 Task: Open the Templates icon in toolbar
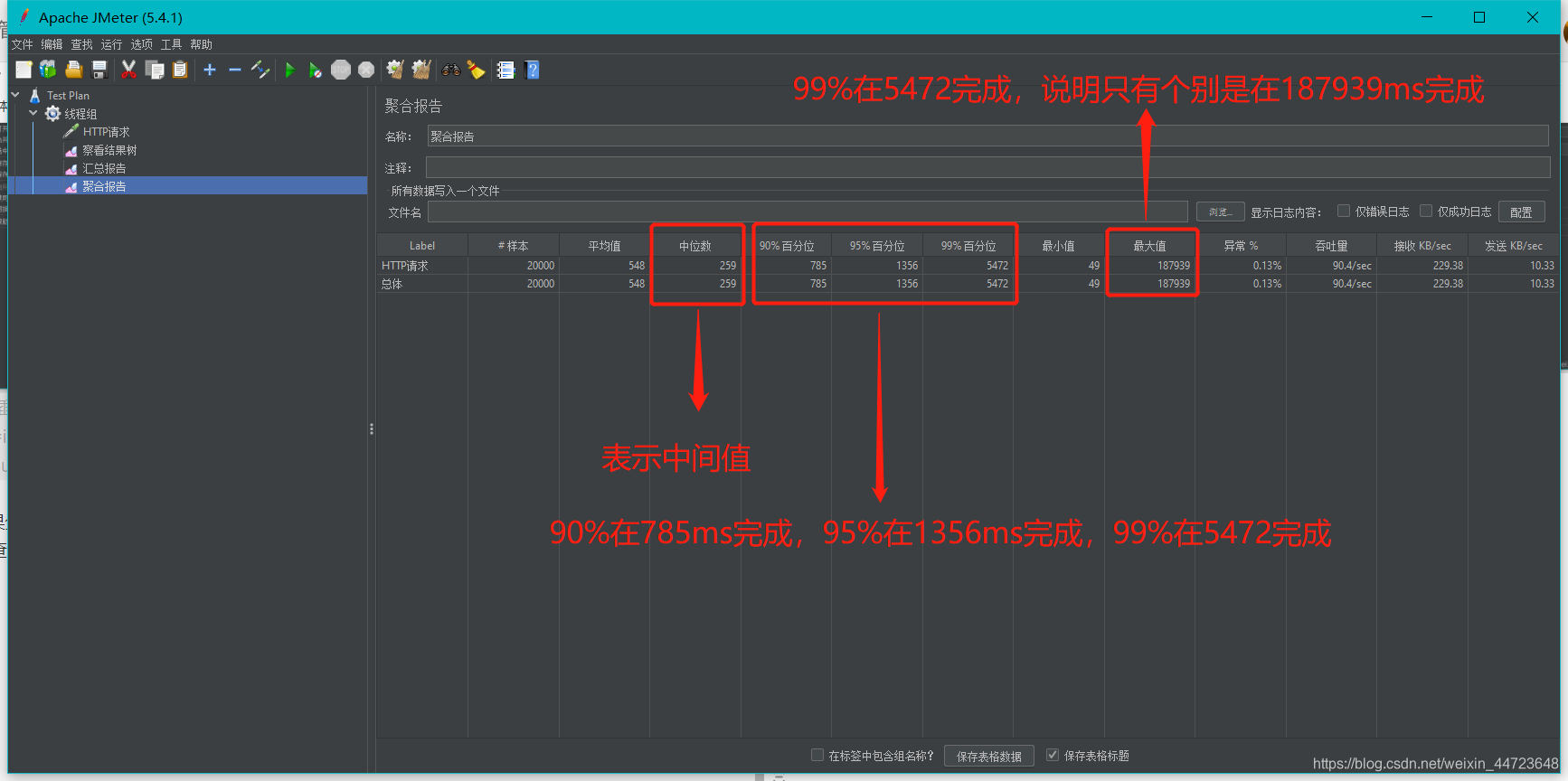(48, 70)
